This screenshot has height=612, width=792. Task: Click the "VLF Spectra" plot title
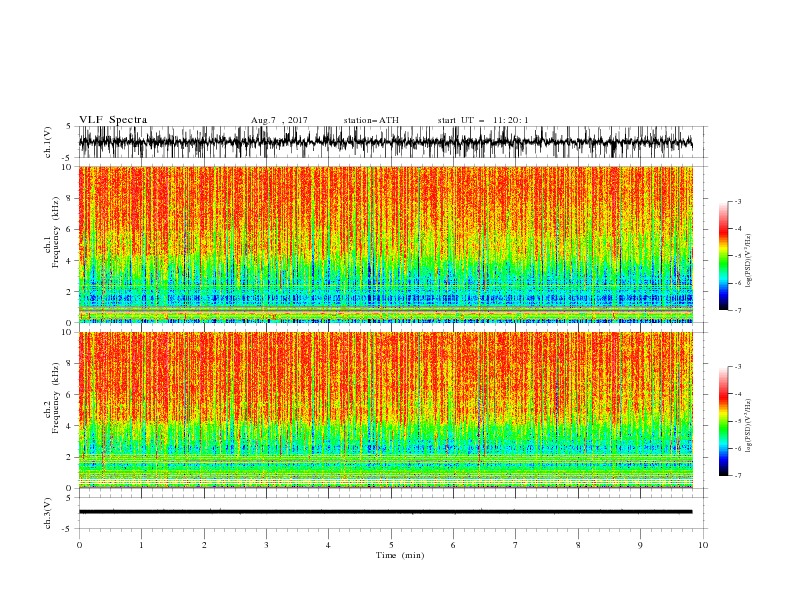(113, 120)
